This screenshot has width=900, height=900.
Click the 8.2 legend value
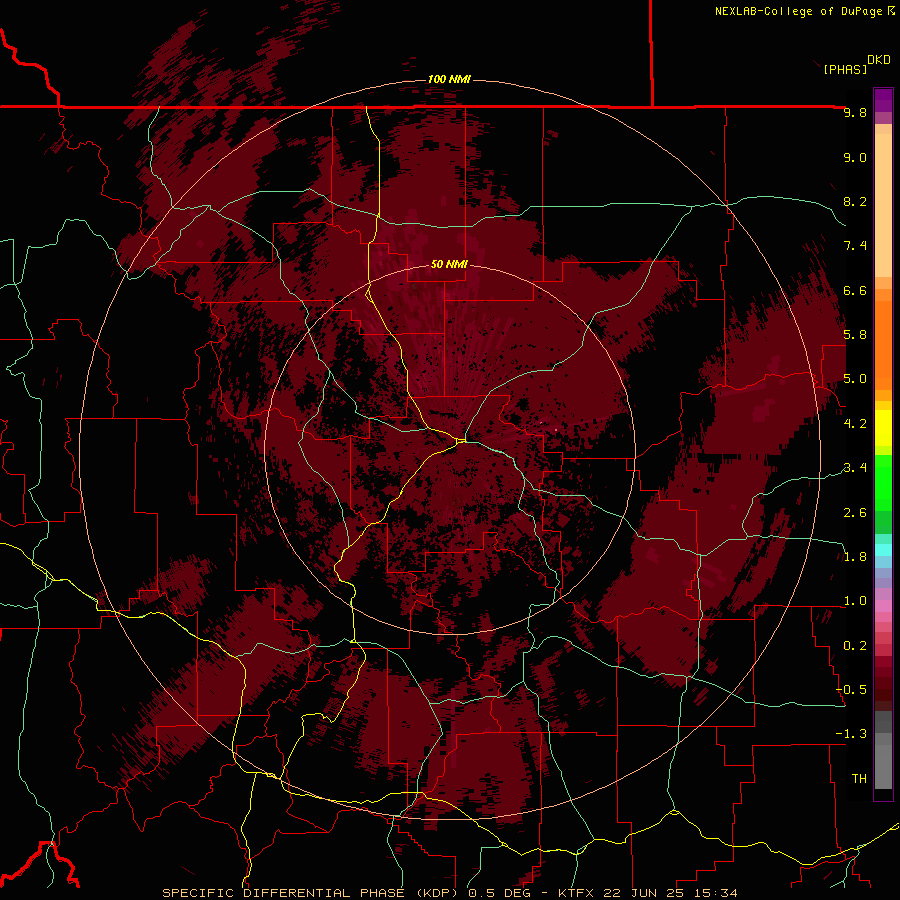(x=855, y=201)
